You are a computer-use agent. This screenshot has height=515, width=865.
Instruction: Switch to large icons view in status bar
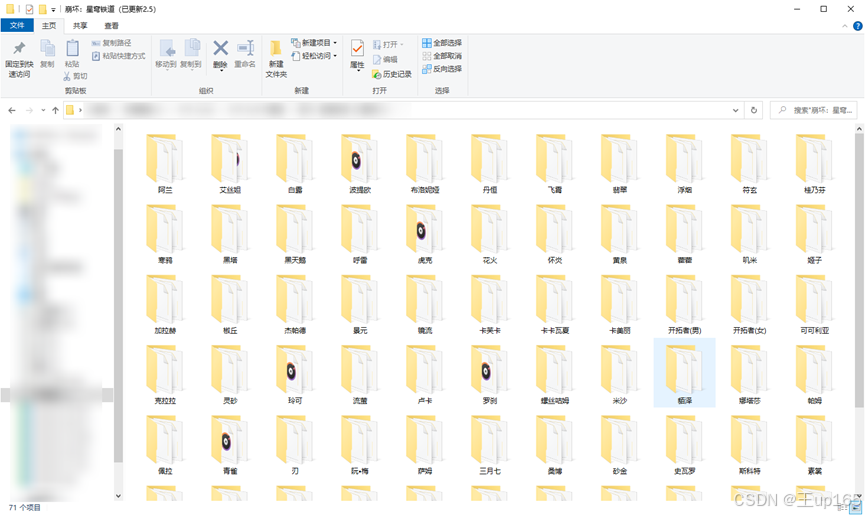tap(856, 508)
